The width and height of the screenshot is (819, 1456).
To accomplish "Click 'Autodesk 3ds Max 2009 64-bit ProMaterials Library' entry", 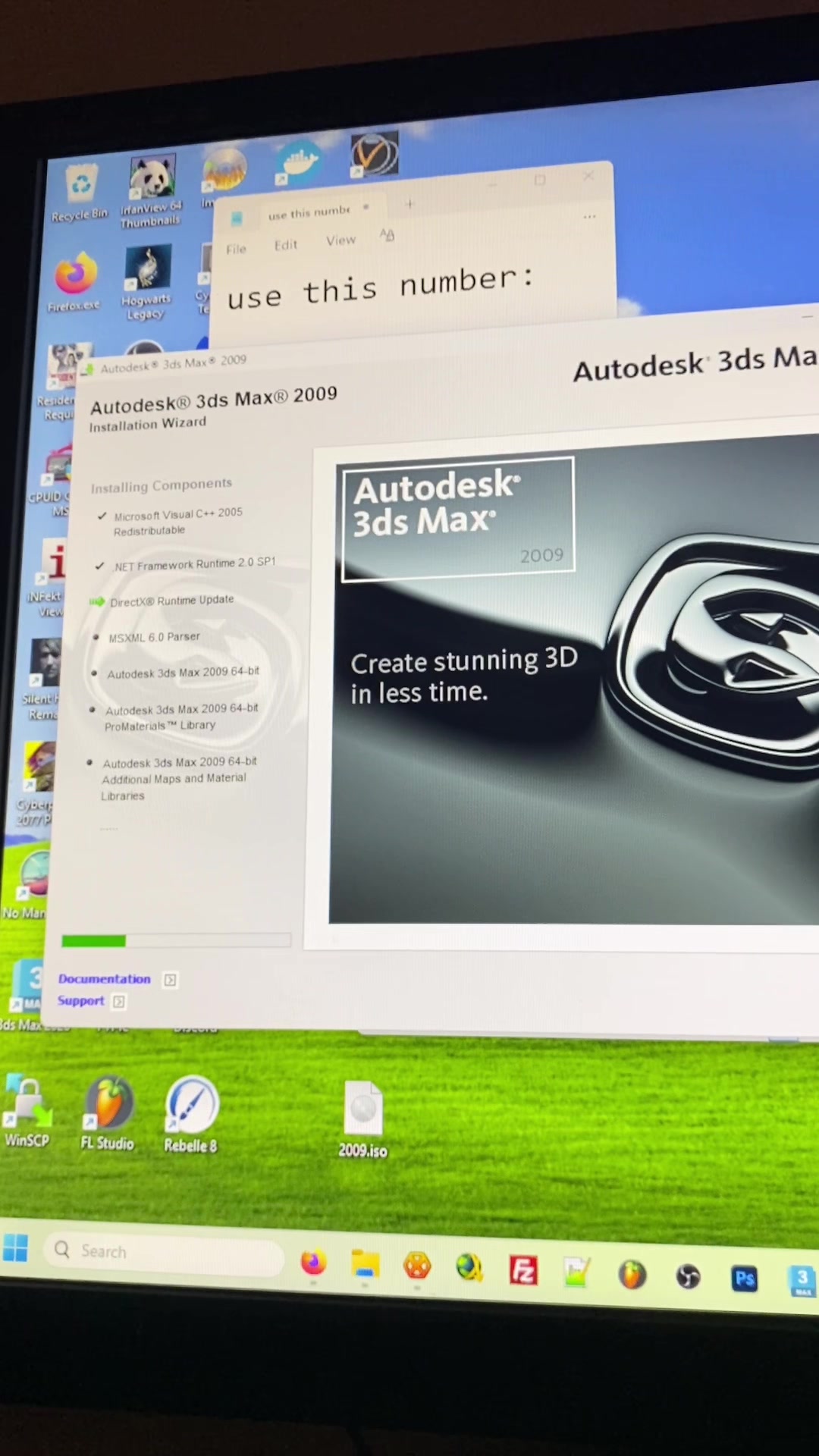I will (181, 717).
